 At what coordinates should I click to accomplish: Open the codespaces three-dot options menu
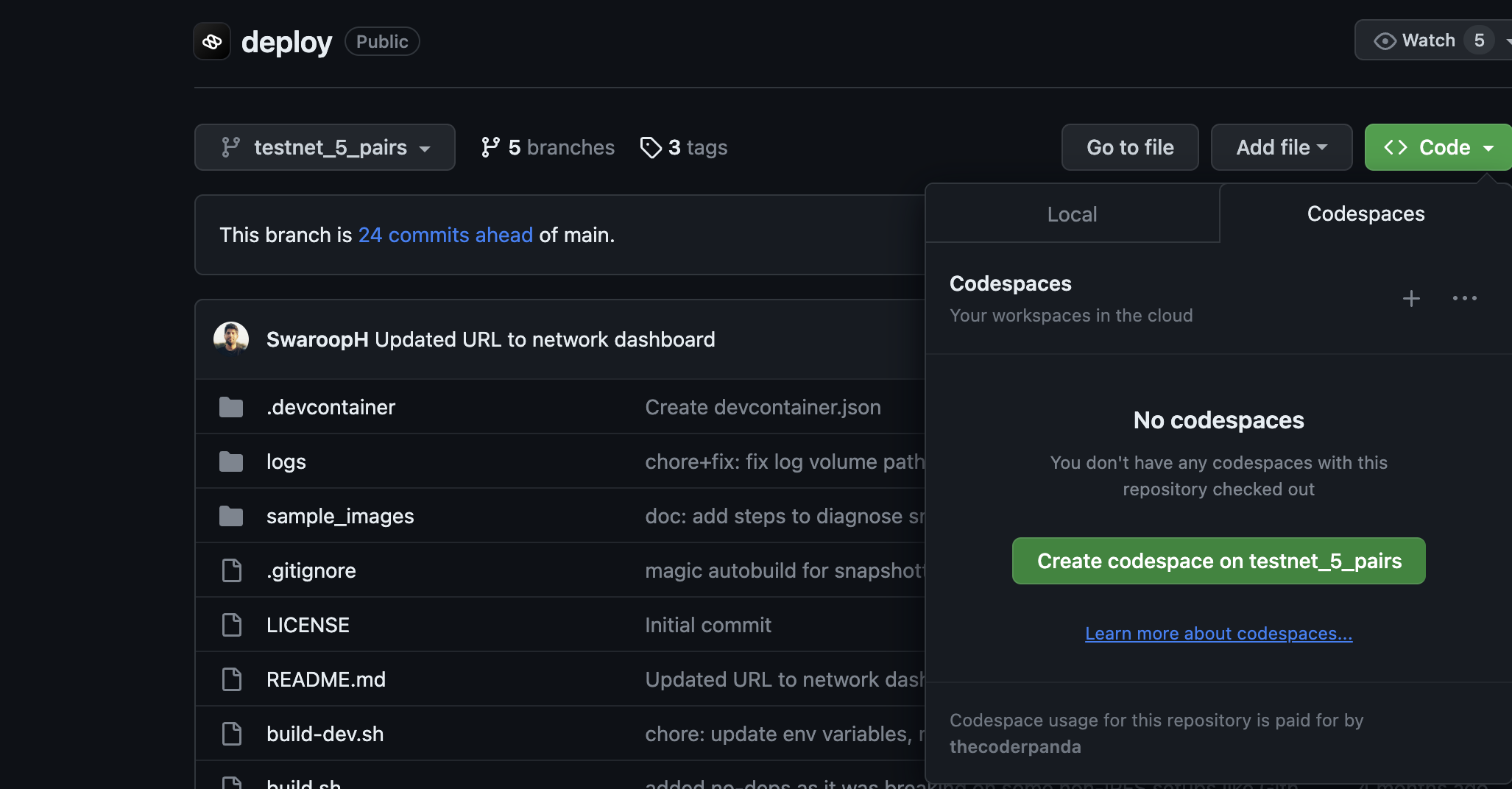tap(1465, 298)
